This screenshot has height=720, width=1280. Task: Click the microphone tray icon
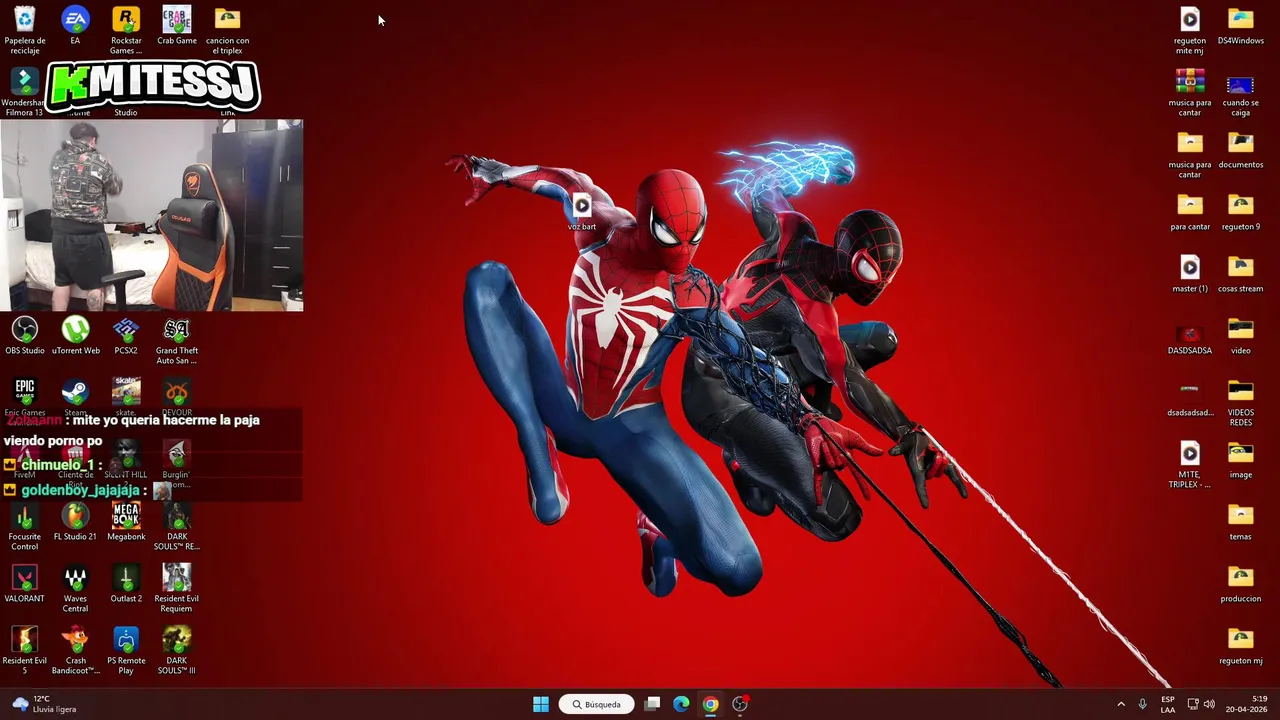(1142, 704)
